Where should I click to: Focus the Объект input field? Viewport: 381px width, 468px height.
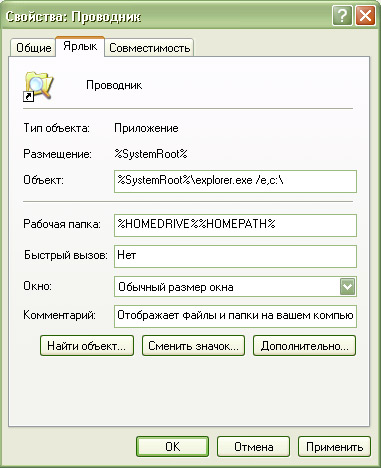tap(235, 181)
